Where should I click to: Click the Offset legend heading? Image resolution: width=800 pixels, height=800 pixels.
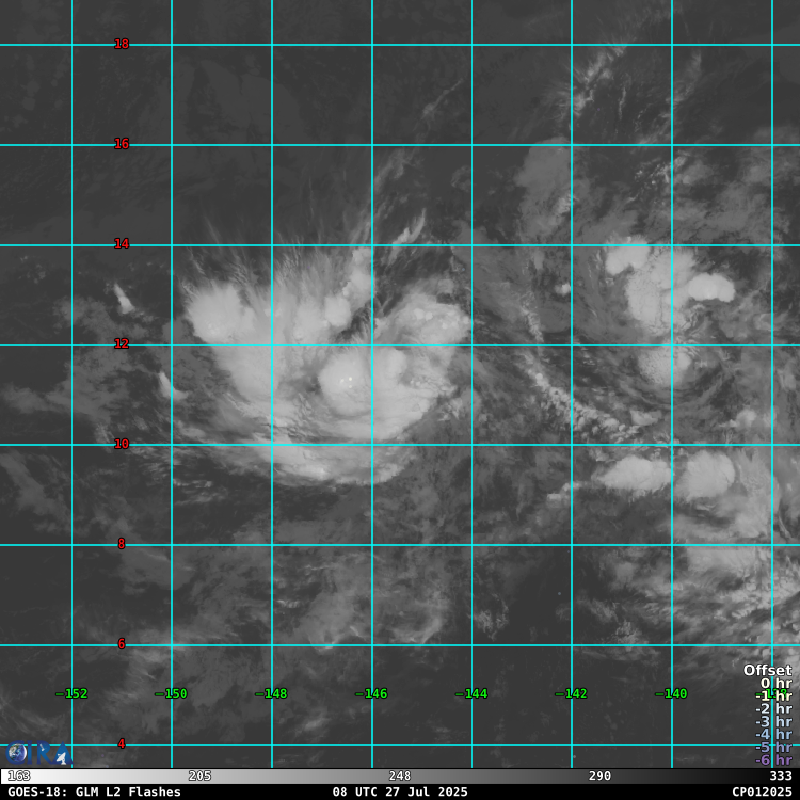pyautogui.click(x=767, y=670)
